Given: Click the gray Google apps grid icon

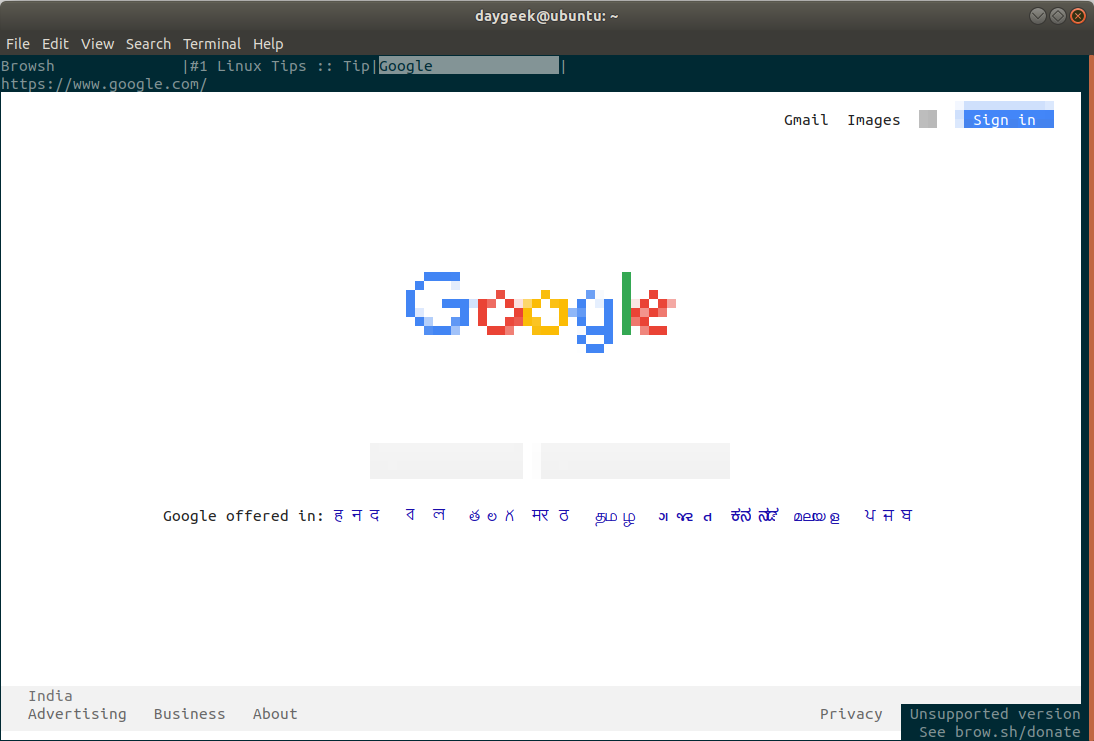Looking at the screenshot, I should (x=928, y=119).
